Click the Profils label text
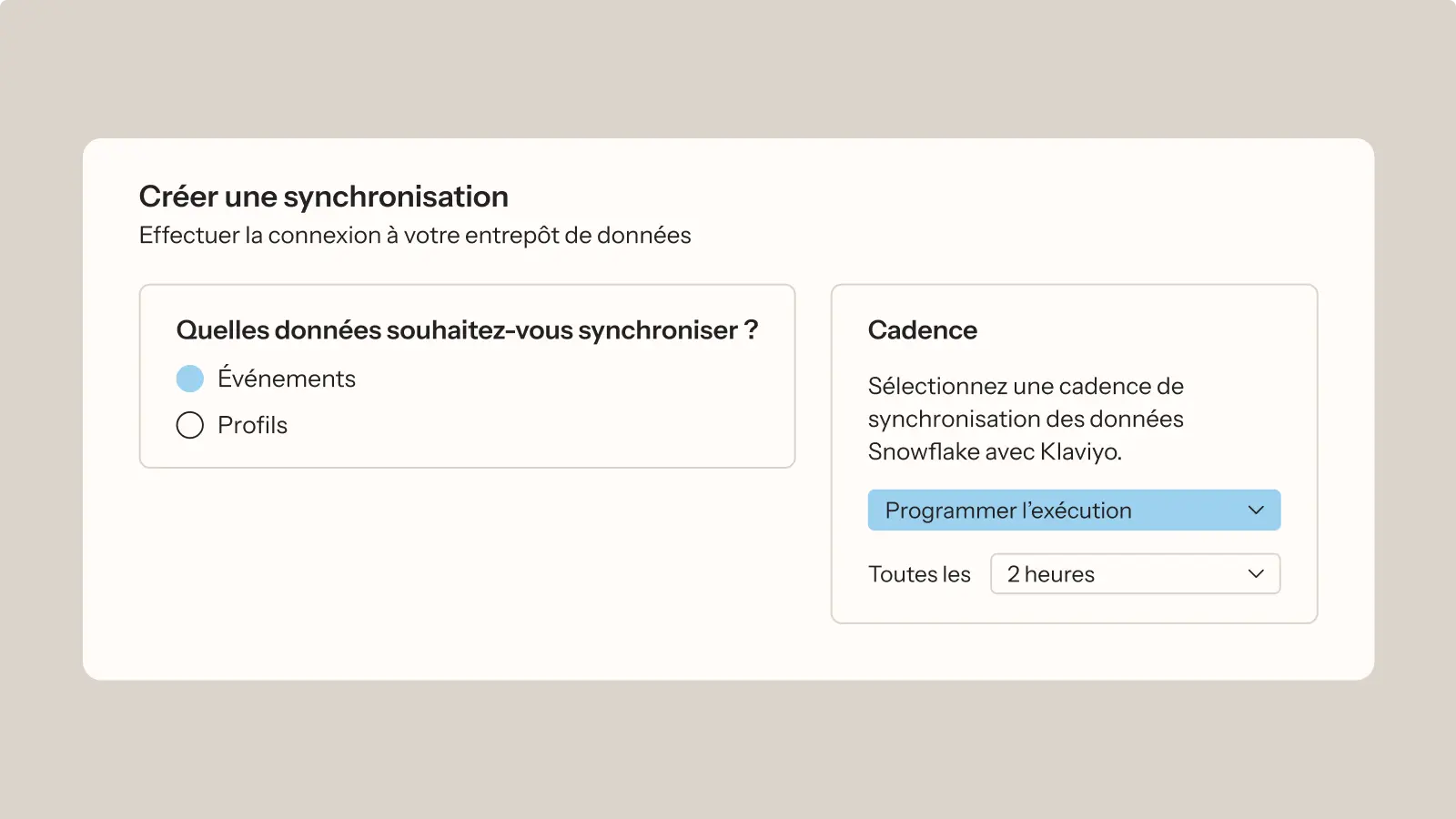This screenshot has width=1456, height=819. coord(252,424)
